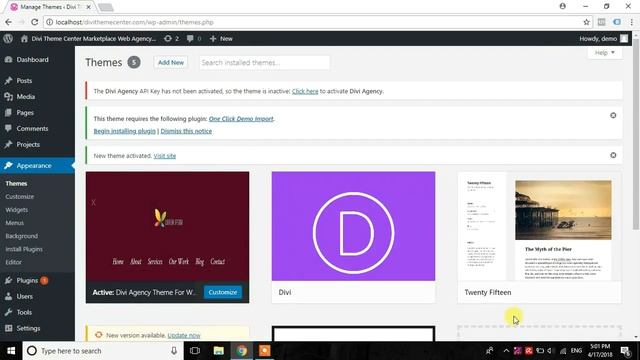Open notification center icon

click(x=625, y=351)
